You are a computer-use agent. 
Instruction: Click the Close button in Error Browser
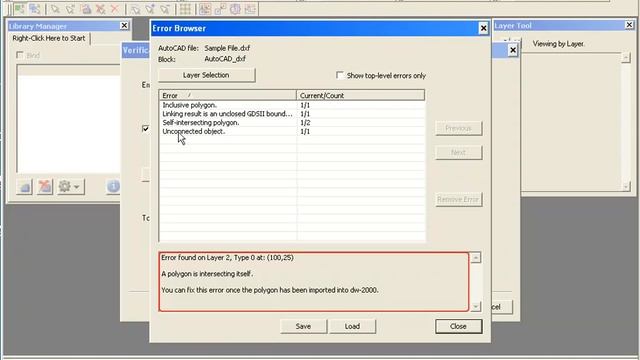[458, 326]
